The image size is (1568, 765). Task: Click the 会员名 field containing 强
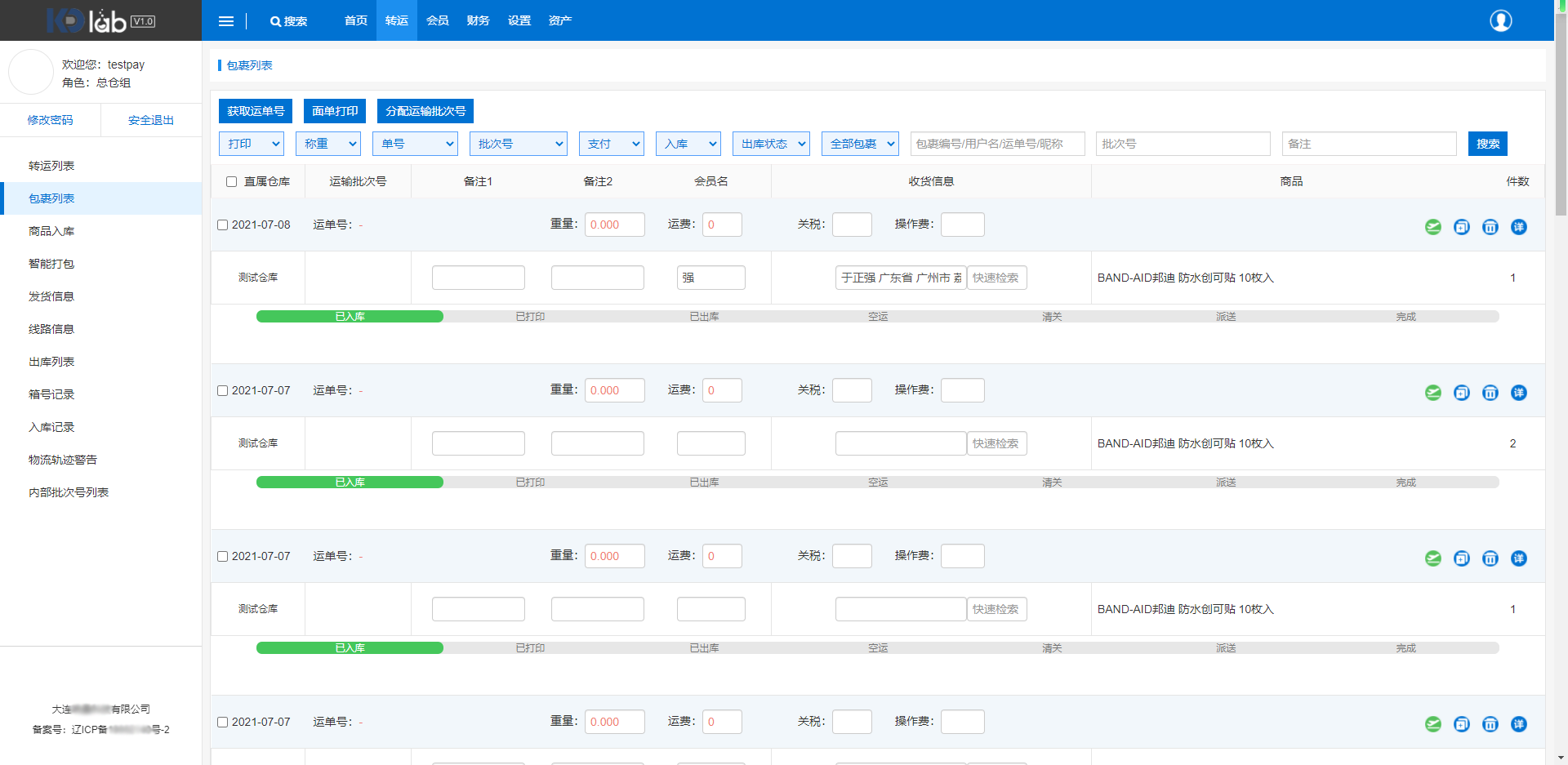point(711,278)
